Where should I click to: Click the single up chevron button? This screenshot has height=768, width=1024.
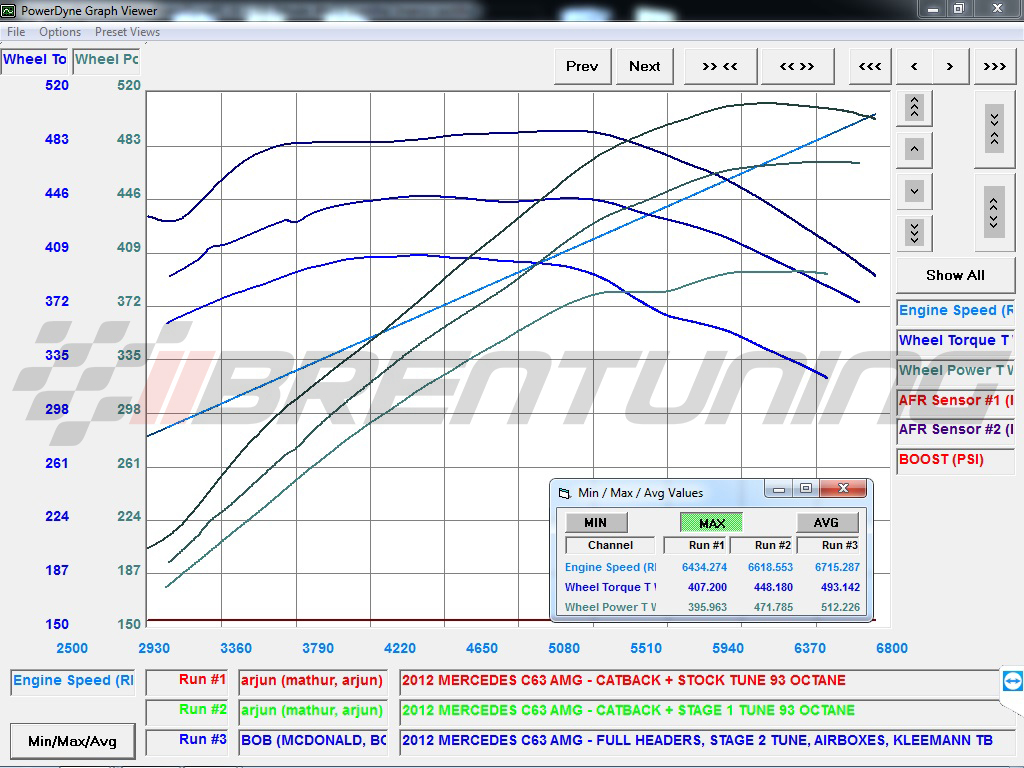click(914, 150)
